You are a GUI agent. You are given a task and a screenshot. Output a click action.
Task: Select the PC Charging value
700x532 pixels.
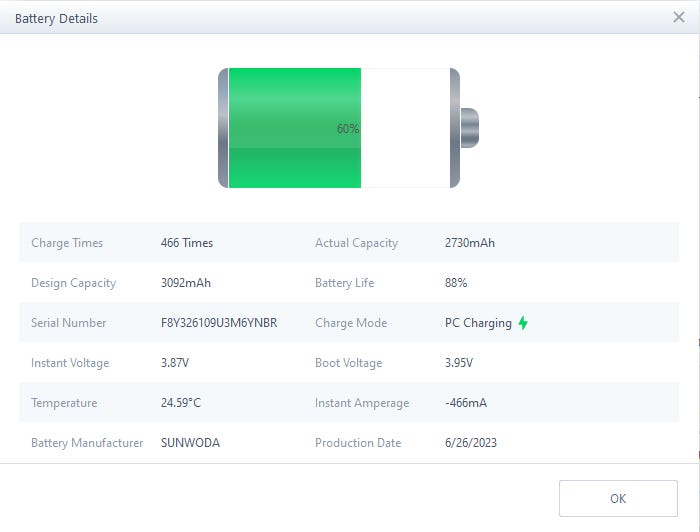point(478,323)
